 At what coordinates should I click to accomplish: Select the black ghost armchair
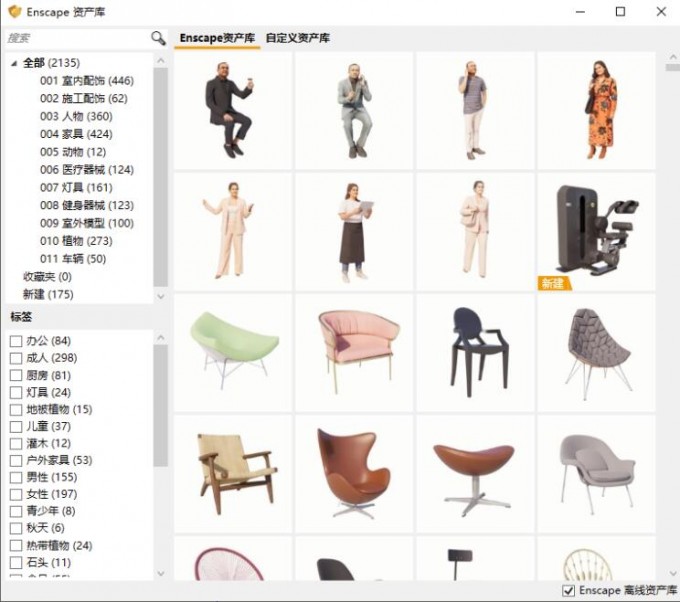[475, 353]
